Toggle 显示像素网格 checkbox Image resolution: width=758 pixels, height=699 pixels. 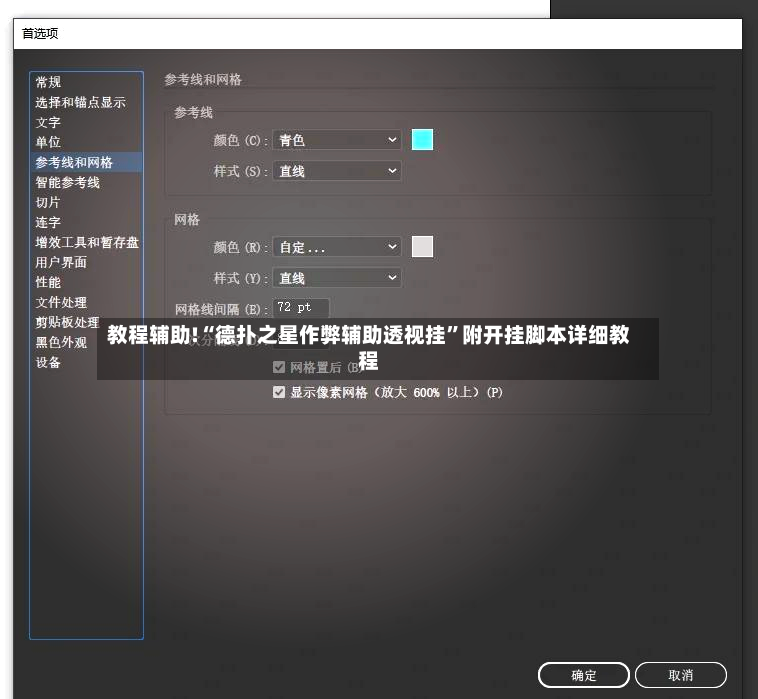click(278, 392)
